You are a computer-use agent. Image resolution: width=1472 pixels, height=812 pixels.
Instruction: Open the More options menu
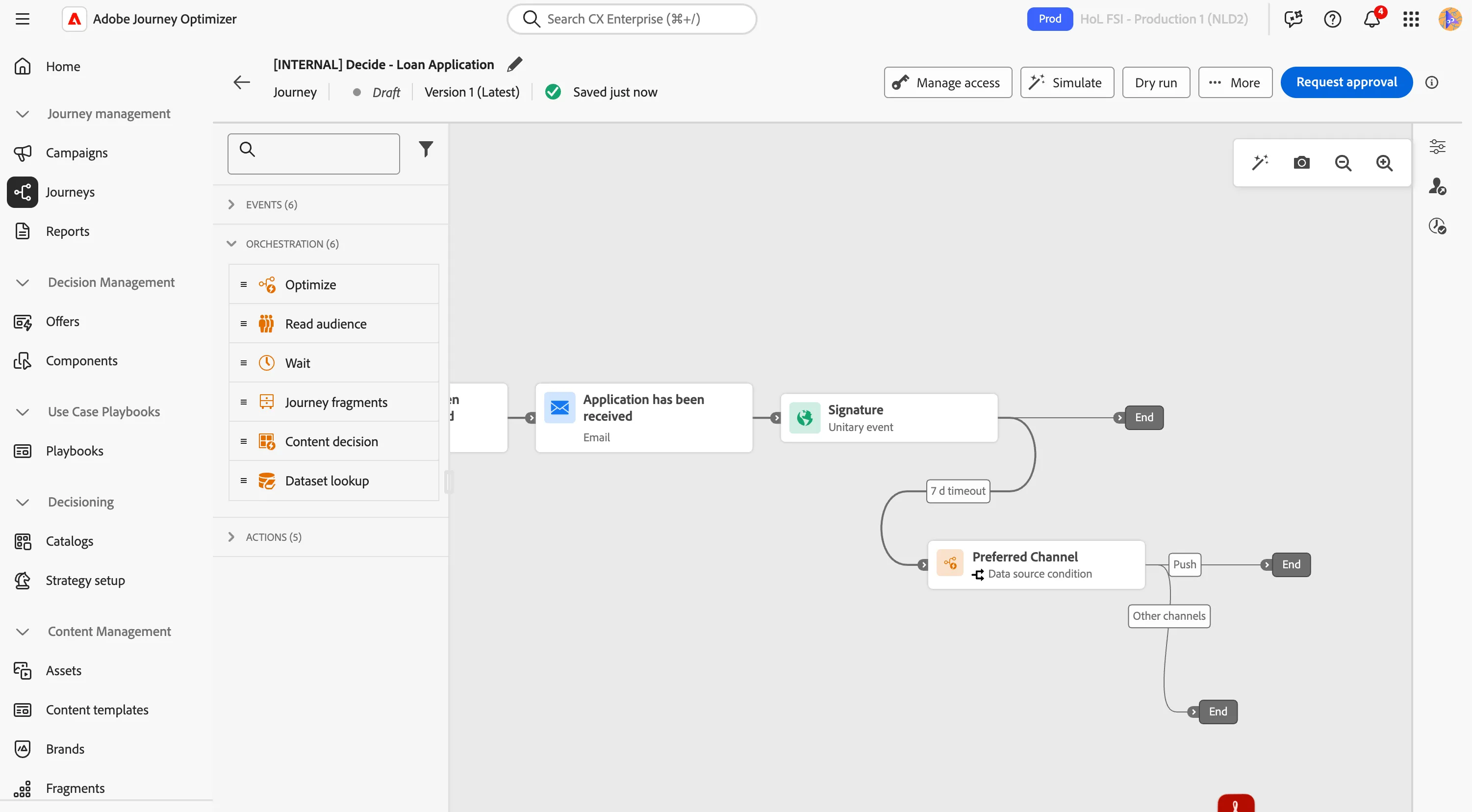pos(1235,82)
